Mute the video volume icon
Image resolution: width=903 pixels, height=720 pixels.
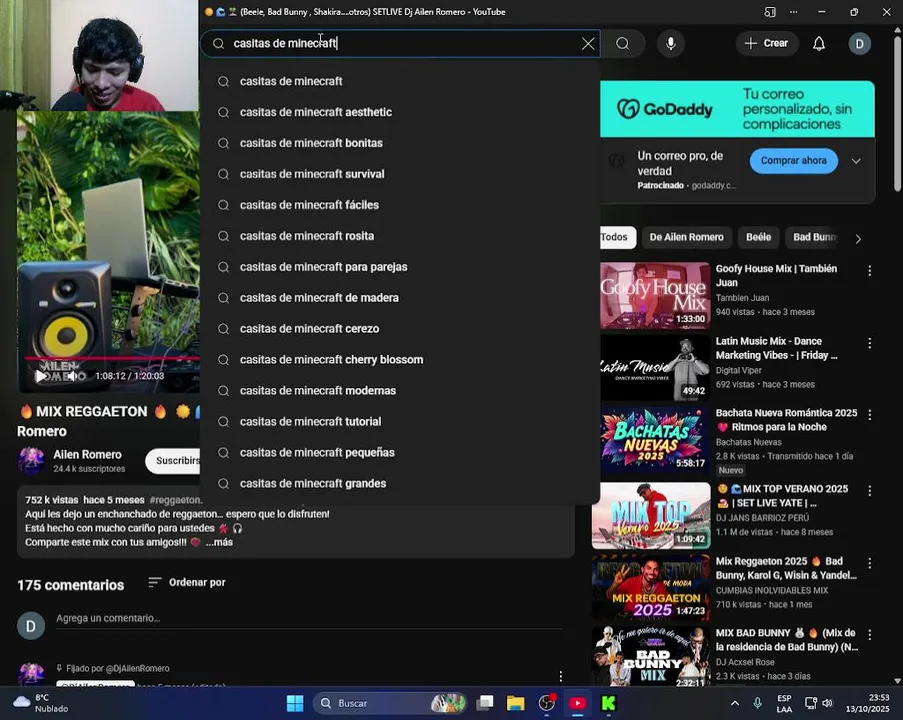coord(73,376)
